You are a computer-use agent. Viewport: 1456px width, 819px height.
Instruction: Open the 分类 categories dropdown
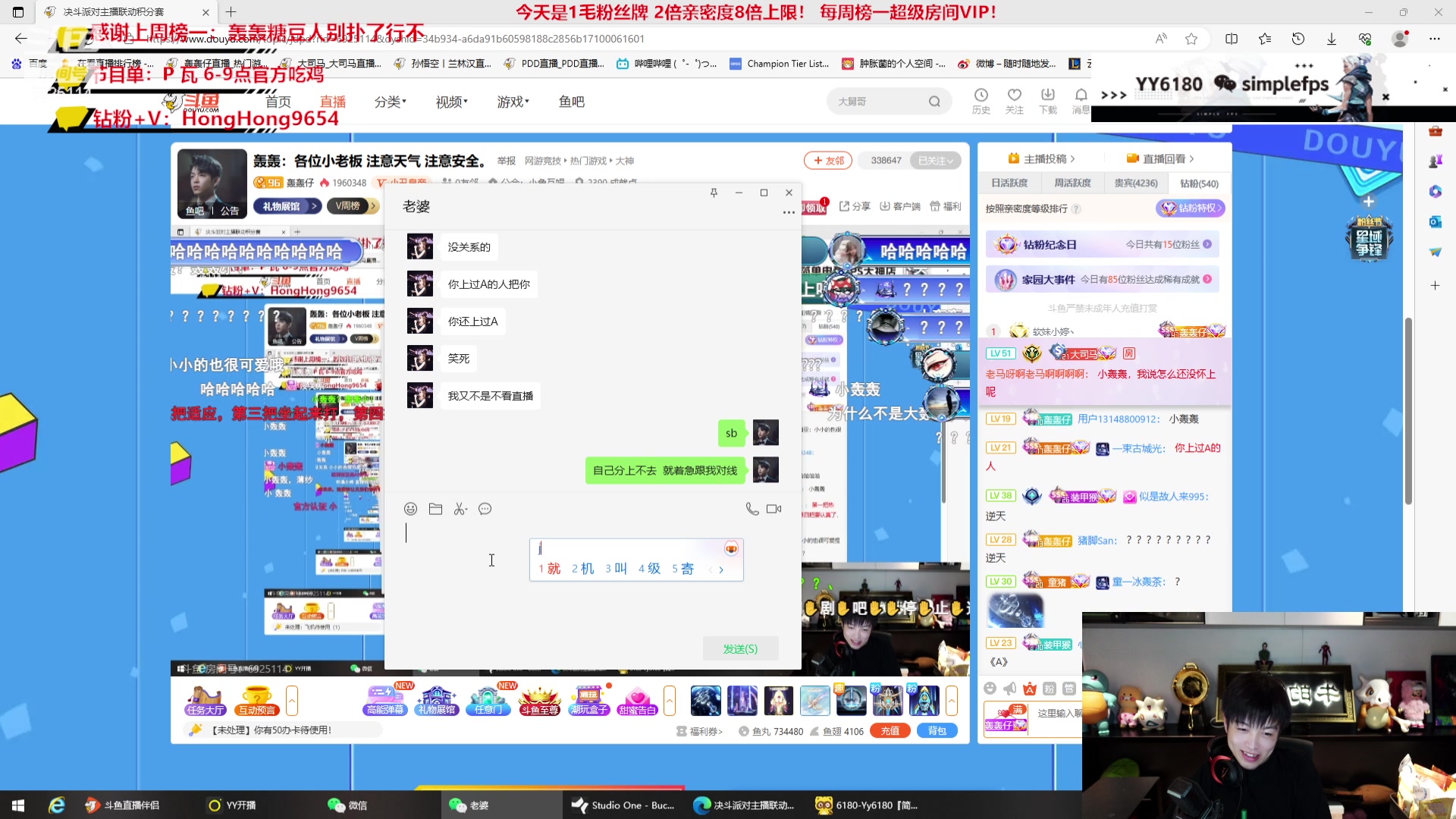pos(390,101)
